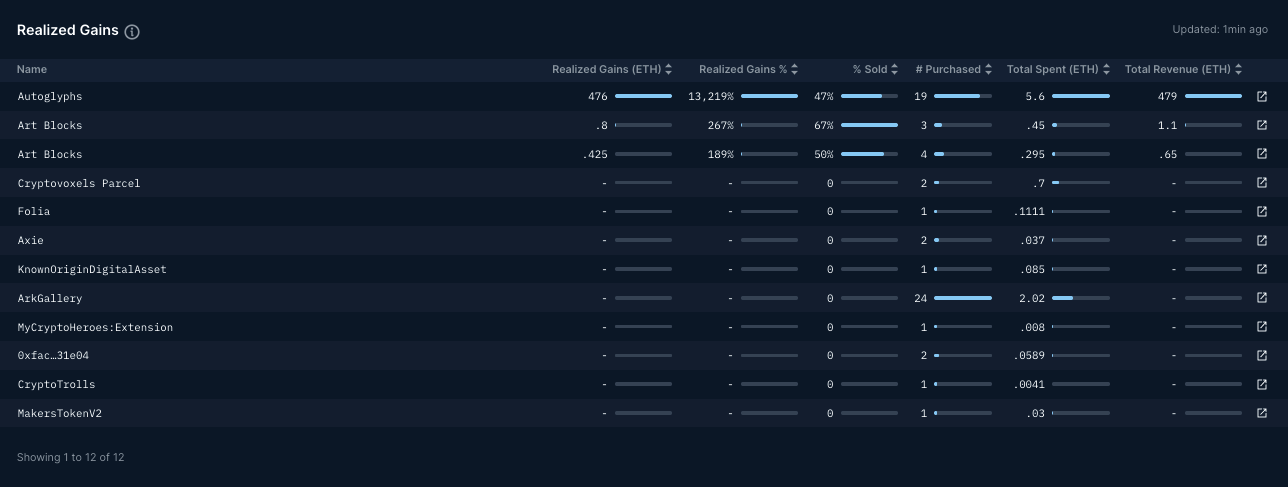The width and height of the screenshot is (1288, 487).
Task: Click ArkGallery # Purchased progress bar
Action: 963,297
